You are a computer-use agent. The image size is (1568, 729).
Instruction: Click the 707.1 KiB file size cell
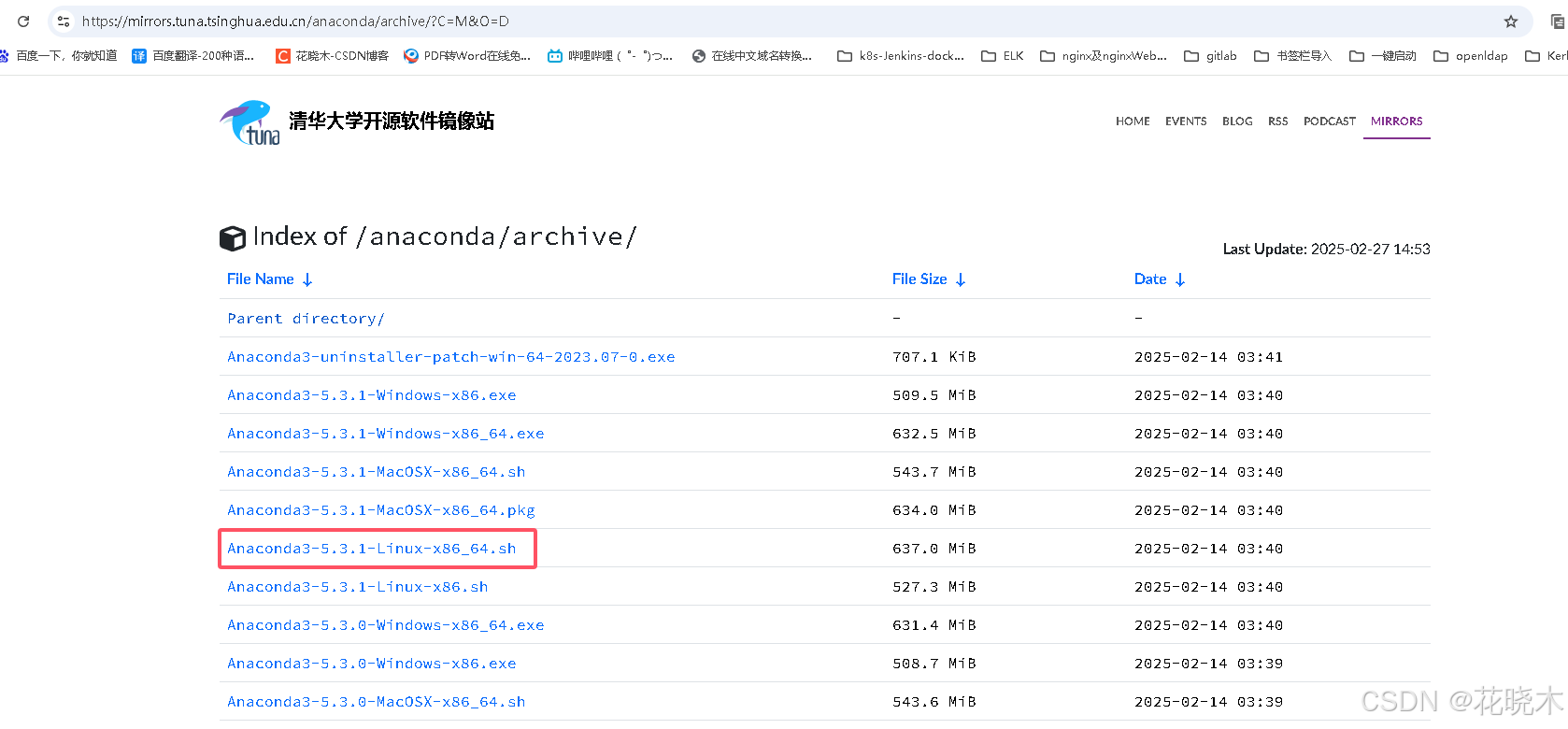pos(934,357)
